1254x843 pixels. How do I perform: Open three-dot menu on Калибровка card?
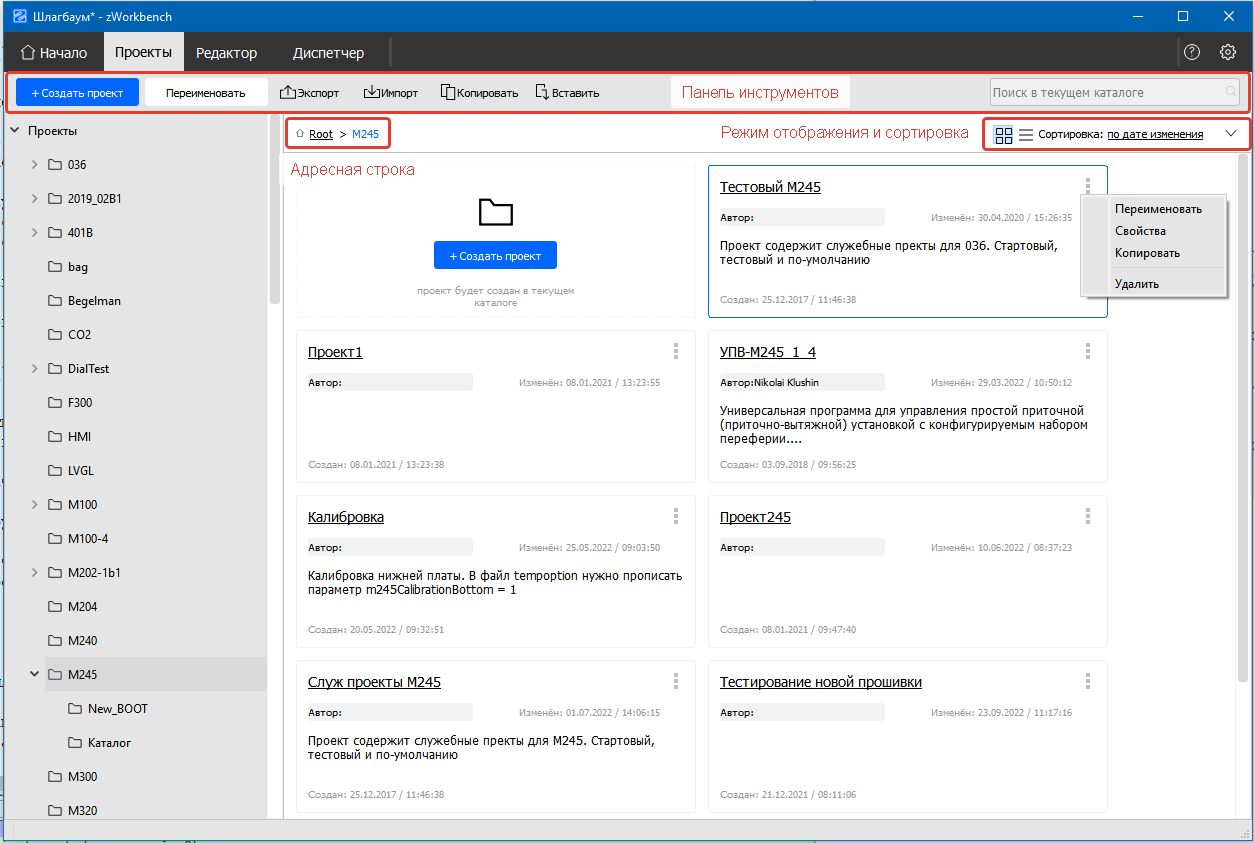tap(676, 516)
